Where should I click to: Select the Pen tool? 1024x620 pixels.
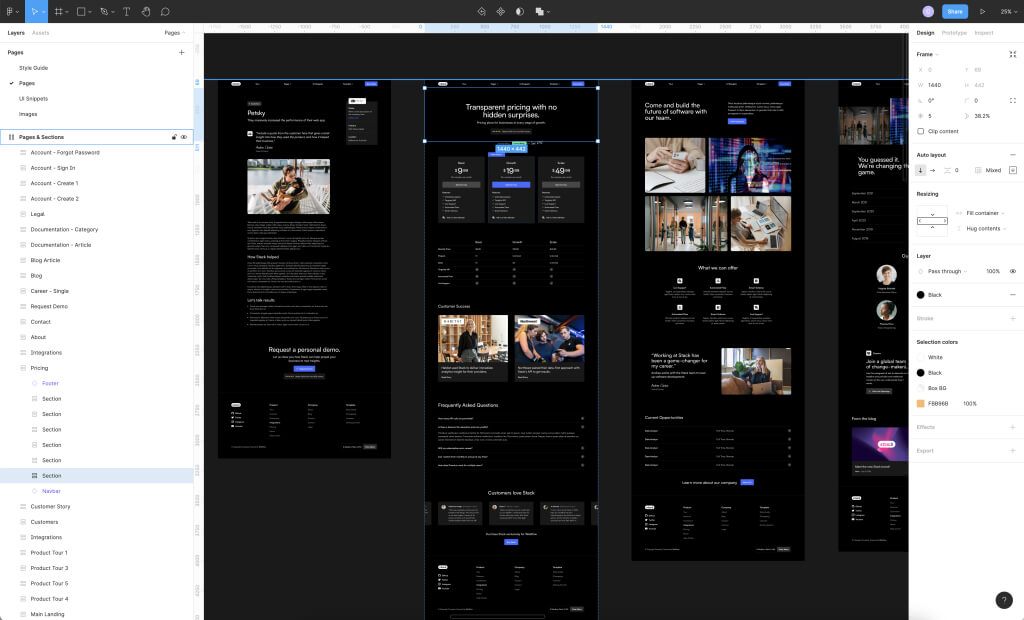coord(103,11)
